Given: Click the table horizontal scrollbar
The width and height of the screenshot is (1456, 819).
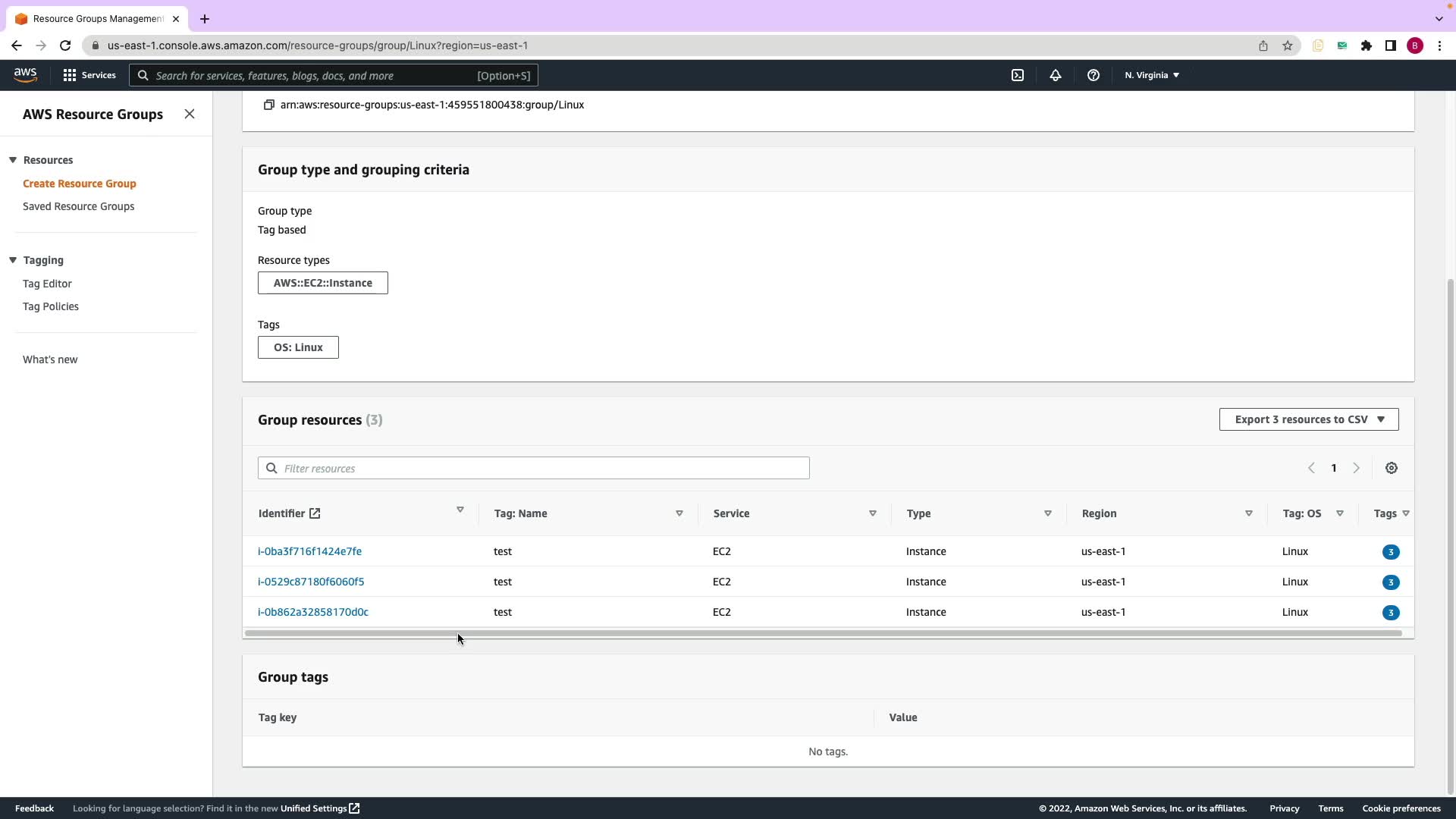Looking at the screenshot, I should click(823, 633).
